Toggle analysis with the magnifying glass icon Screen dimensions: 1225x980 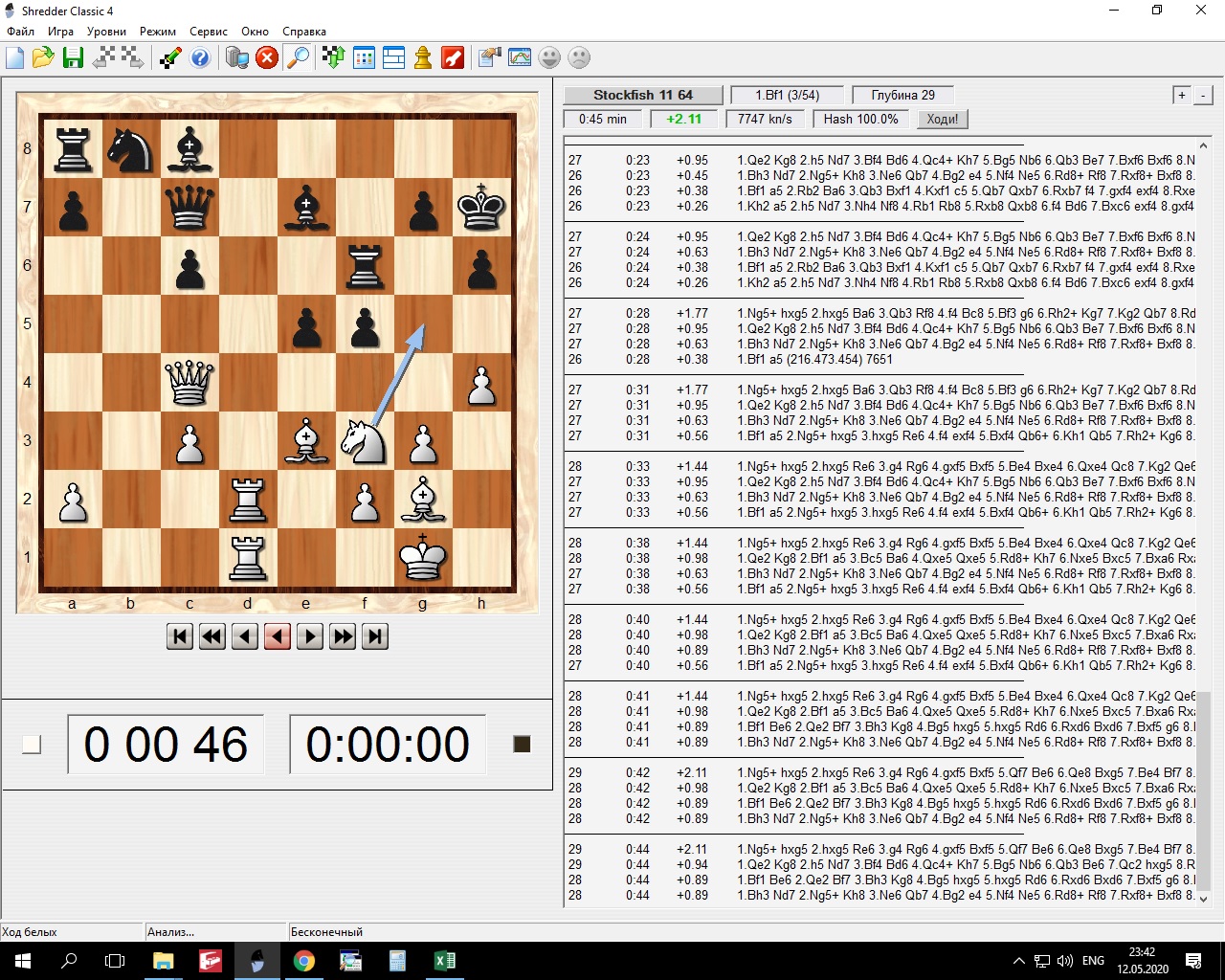(x=298, y=57)
